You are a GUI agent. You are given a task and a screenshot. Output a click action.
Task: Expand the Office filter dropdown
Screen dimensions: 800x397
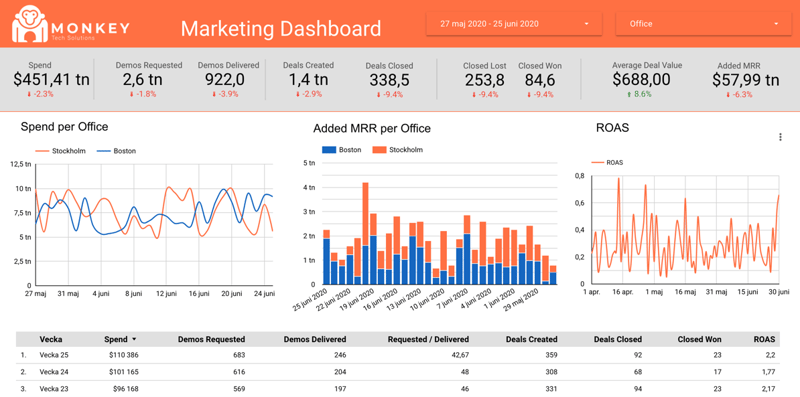tap(704, 24)
